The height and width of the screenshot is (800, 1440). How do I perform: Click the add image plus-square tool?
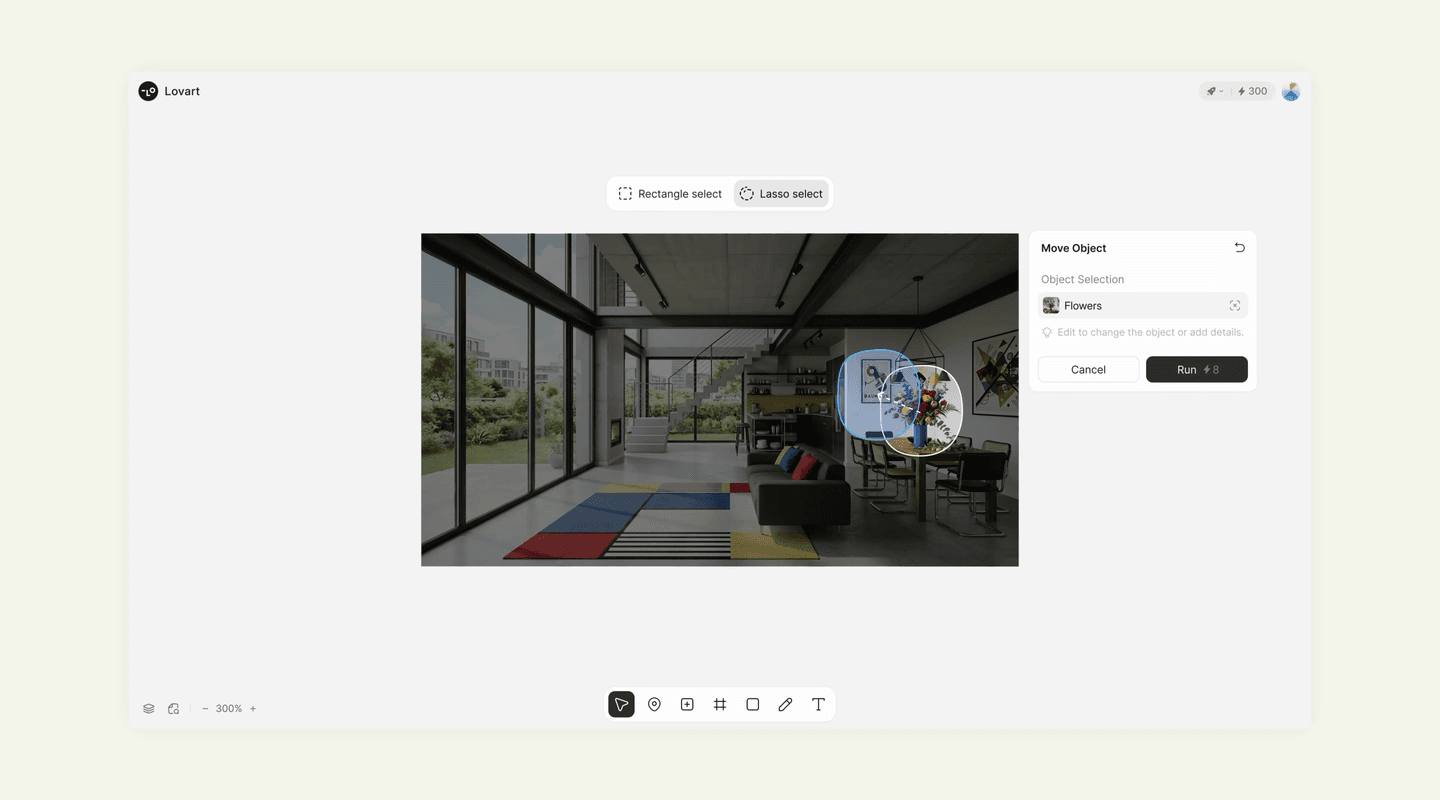click(x=687, y=705)
